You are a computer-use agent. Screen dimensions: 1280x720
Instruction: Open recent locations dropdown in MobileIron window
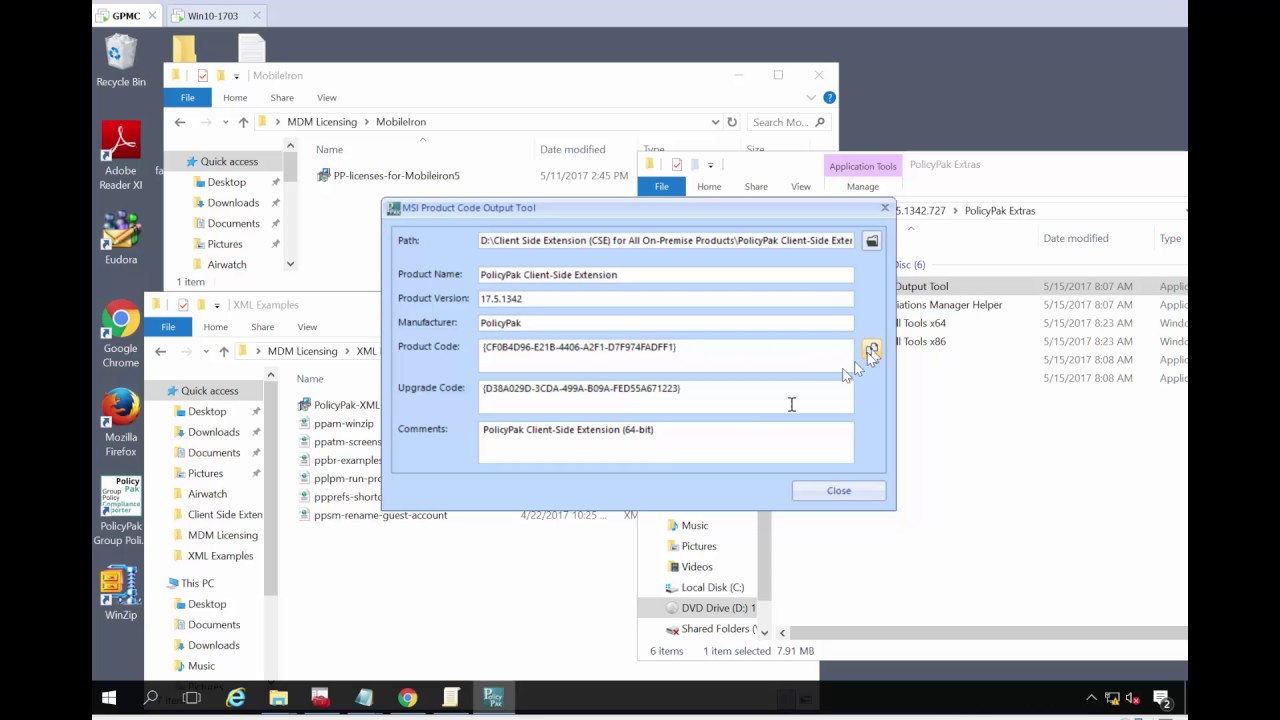click(x=226, y=122)
